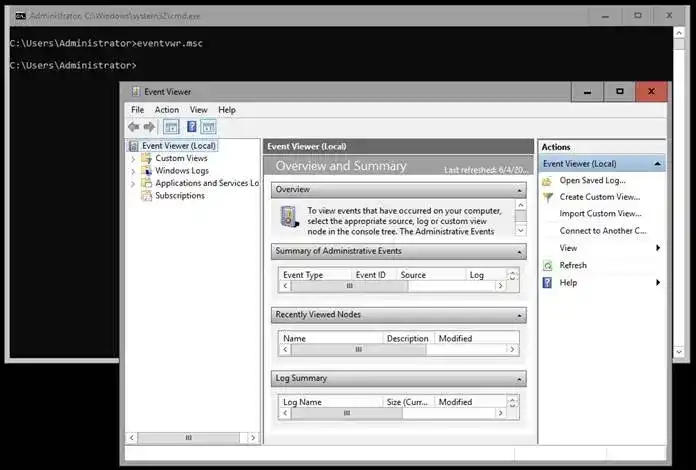This screenshot has width=696, height=470.
Task: Click the Event Viewer (Local) tree node icon
Action: 133,146
